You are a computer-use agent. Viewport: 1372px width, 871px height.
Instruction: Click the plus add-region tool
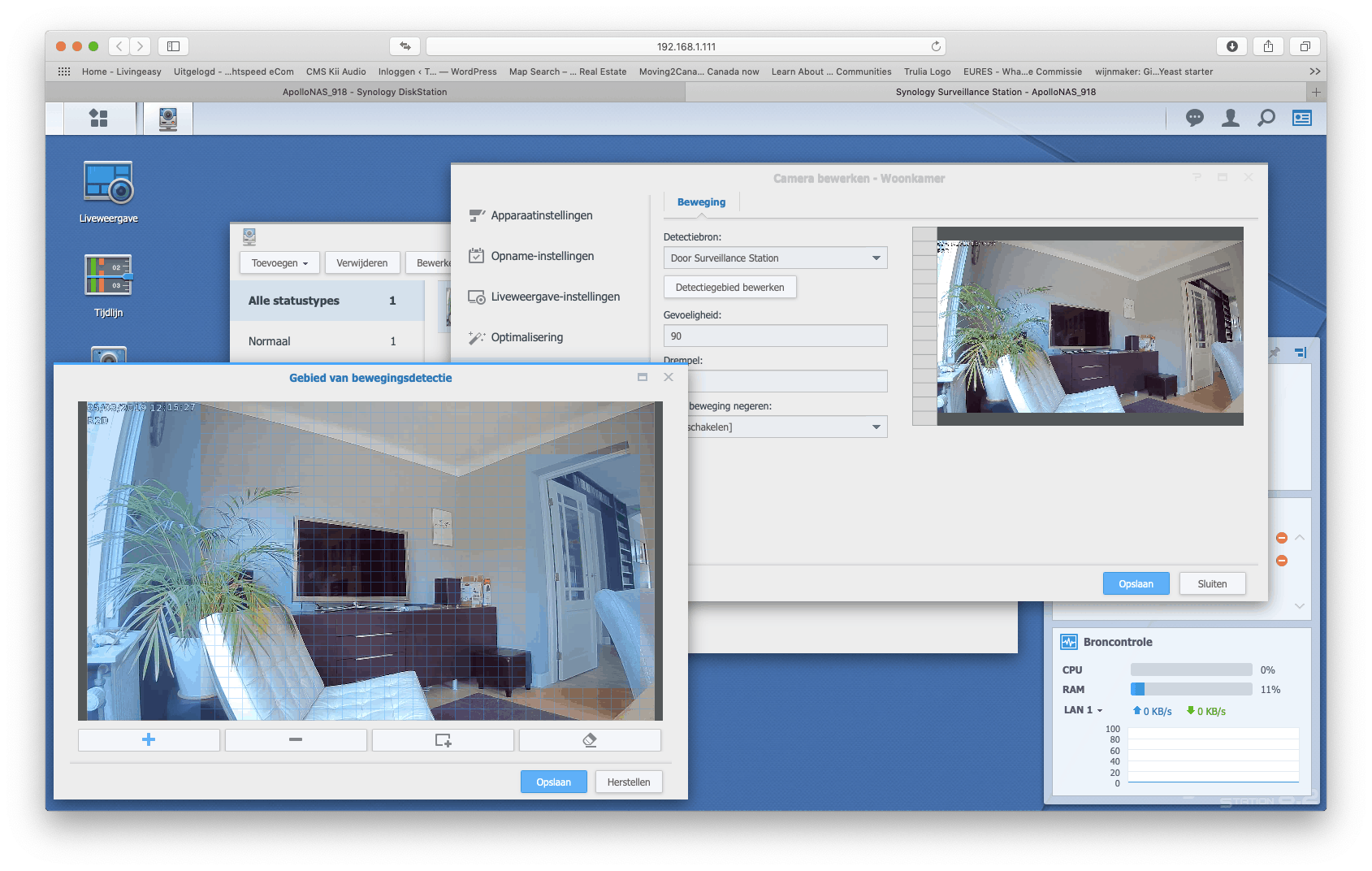149,739
